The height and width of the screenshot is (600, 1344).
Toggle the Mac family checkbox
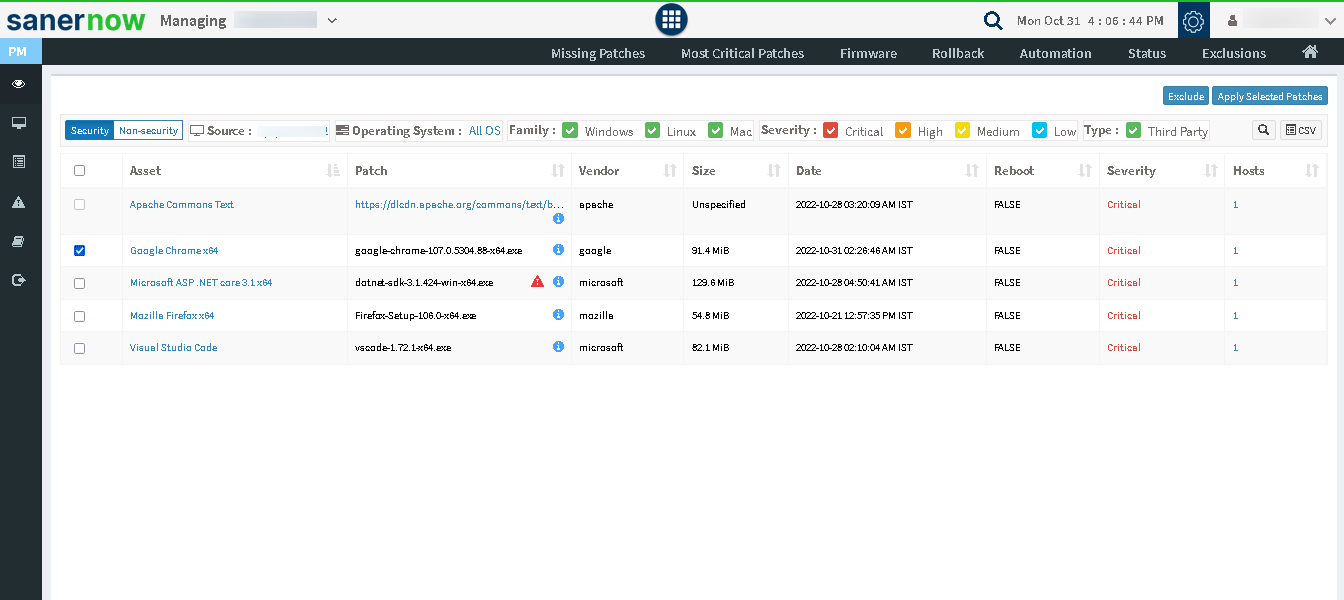pos(715,130)
